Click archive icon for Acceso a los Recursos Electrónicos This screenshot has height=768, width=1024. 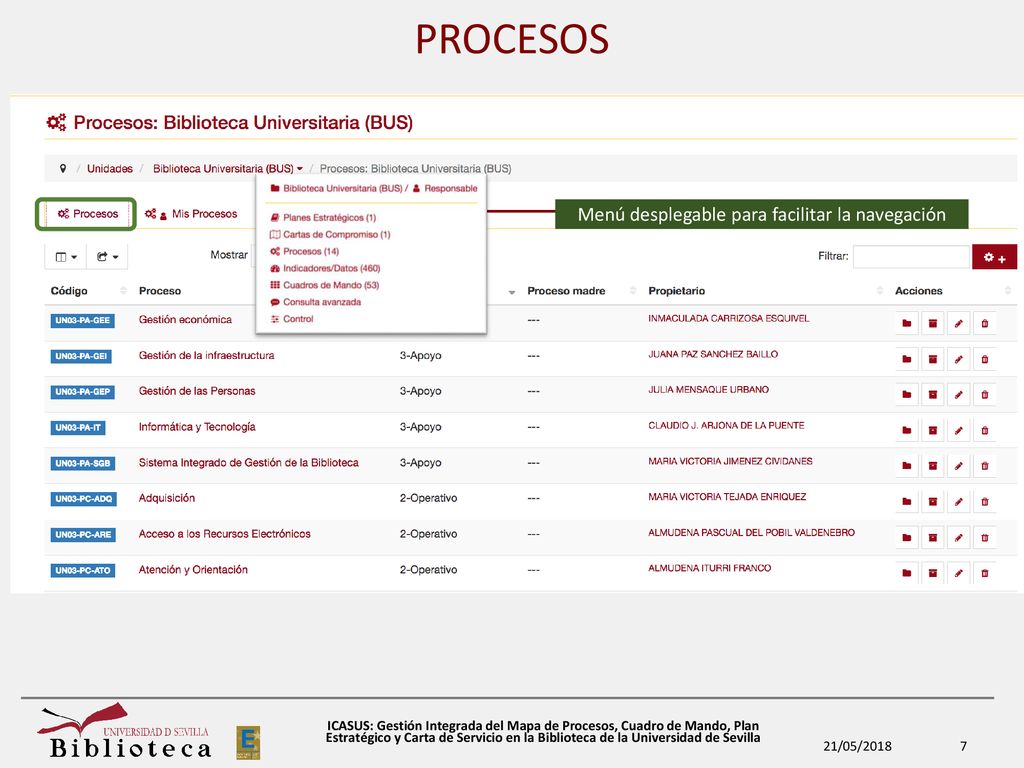coord(933,537)
